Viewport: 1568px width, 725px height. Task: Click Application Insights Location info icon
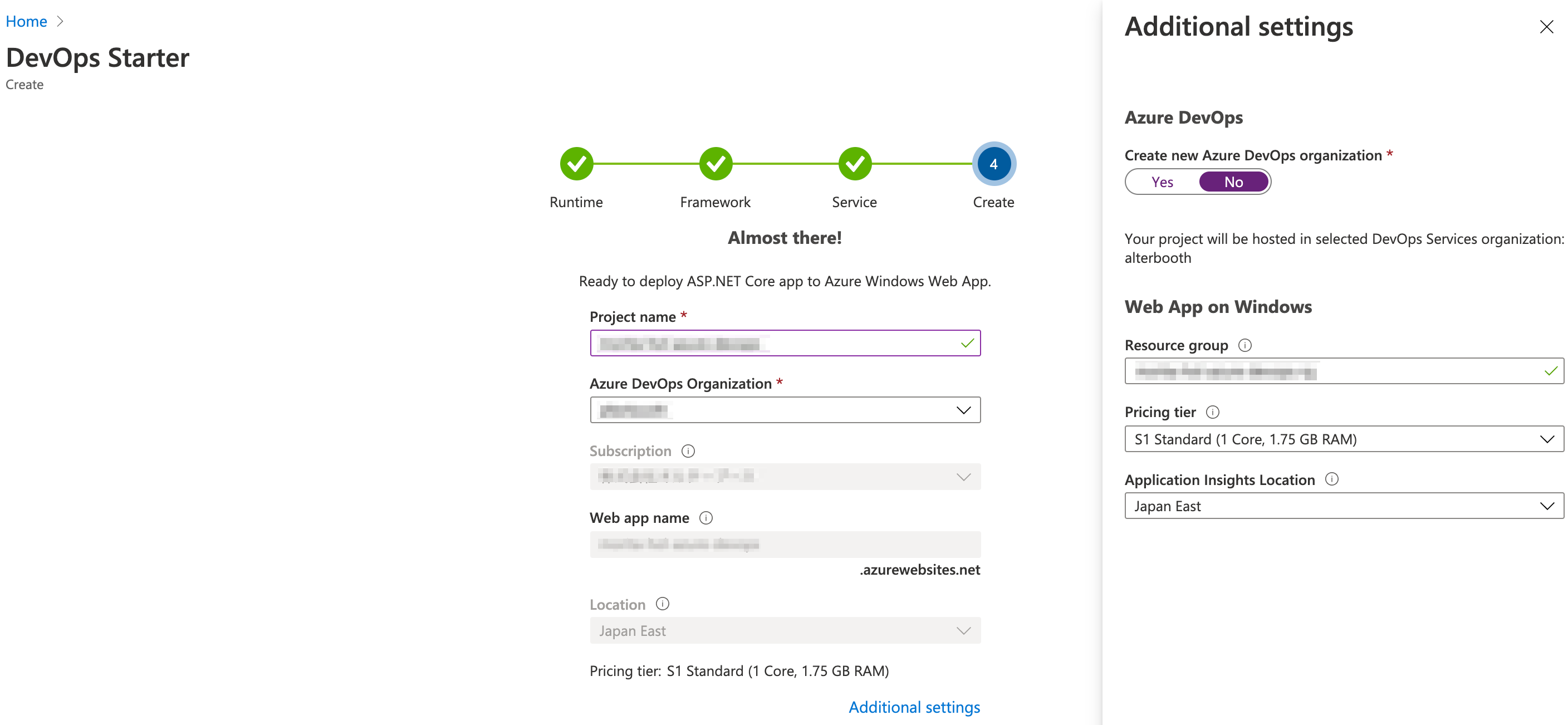coord(1331,479)
